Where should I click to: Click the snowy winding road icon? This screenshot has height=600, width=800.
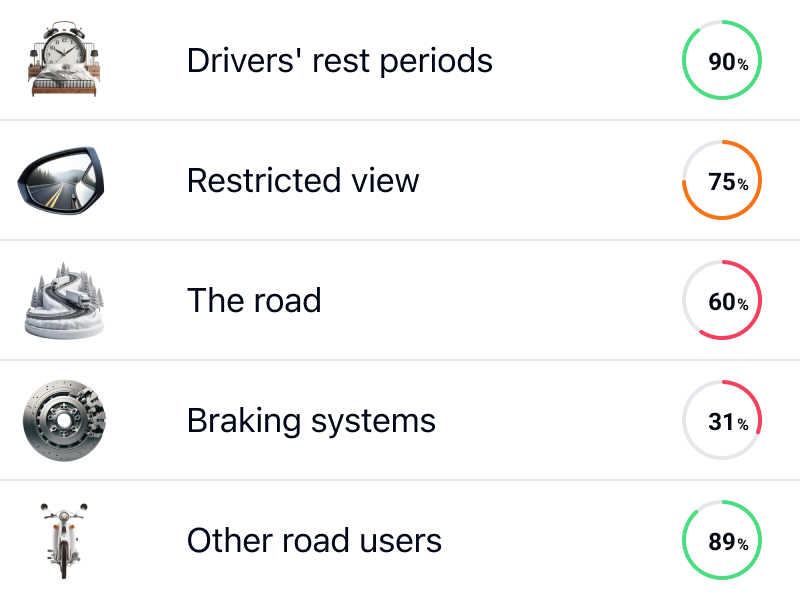pyautogui.click(x=64, y=300)
